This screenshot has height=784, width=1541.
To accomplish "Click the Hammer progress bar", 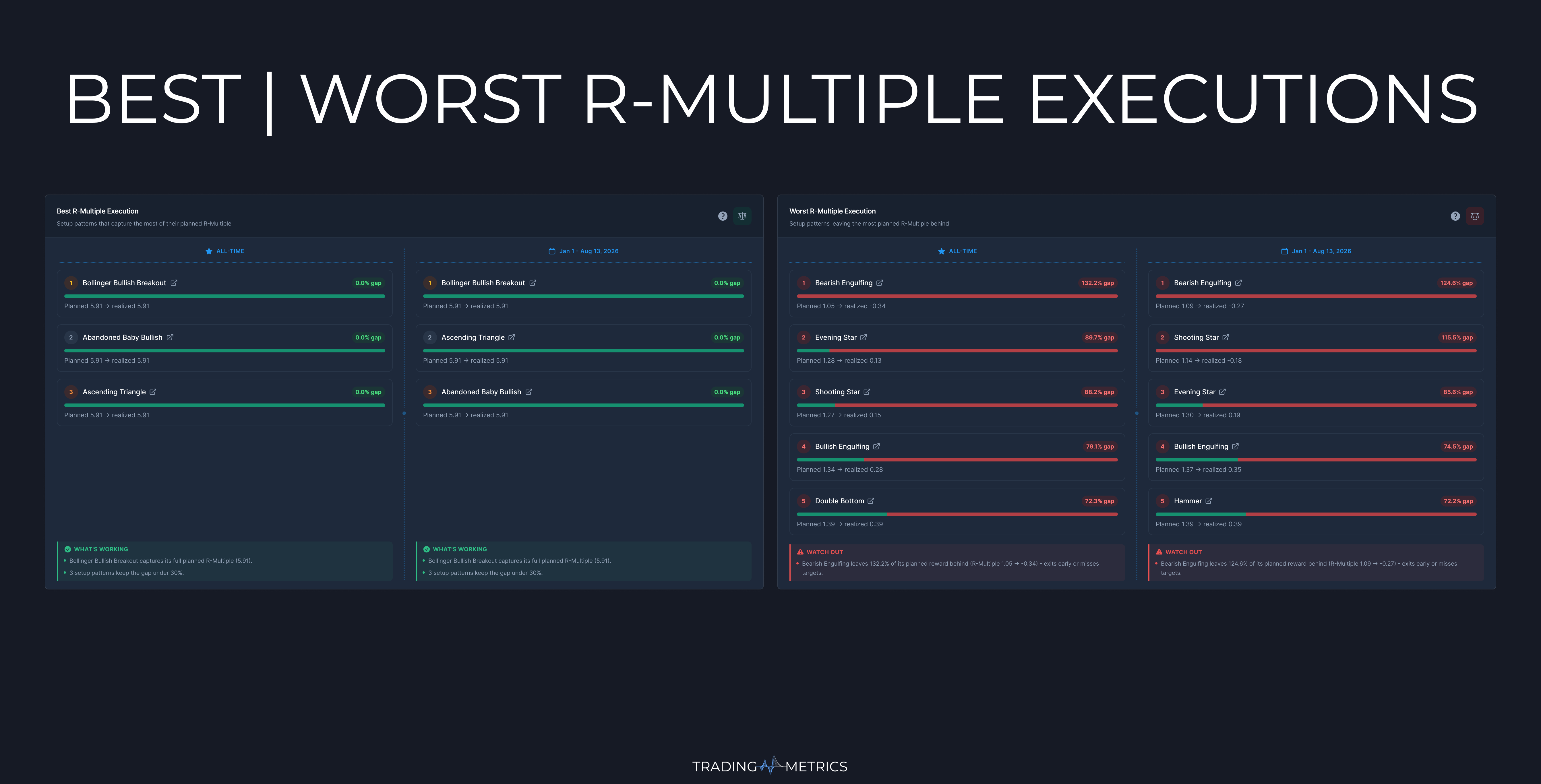I will coord(1316,514).
